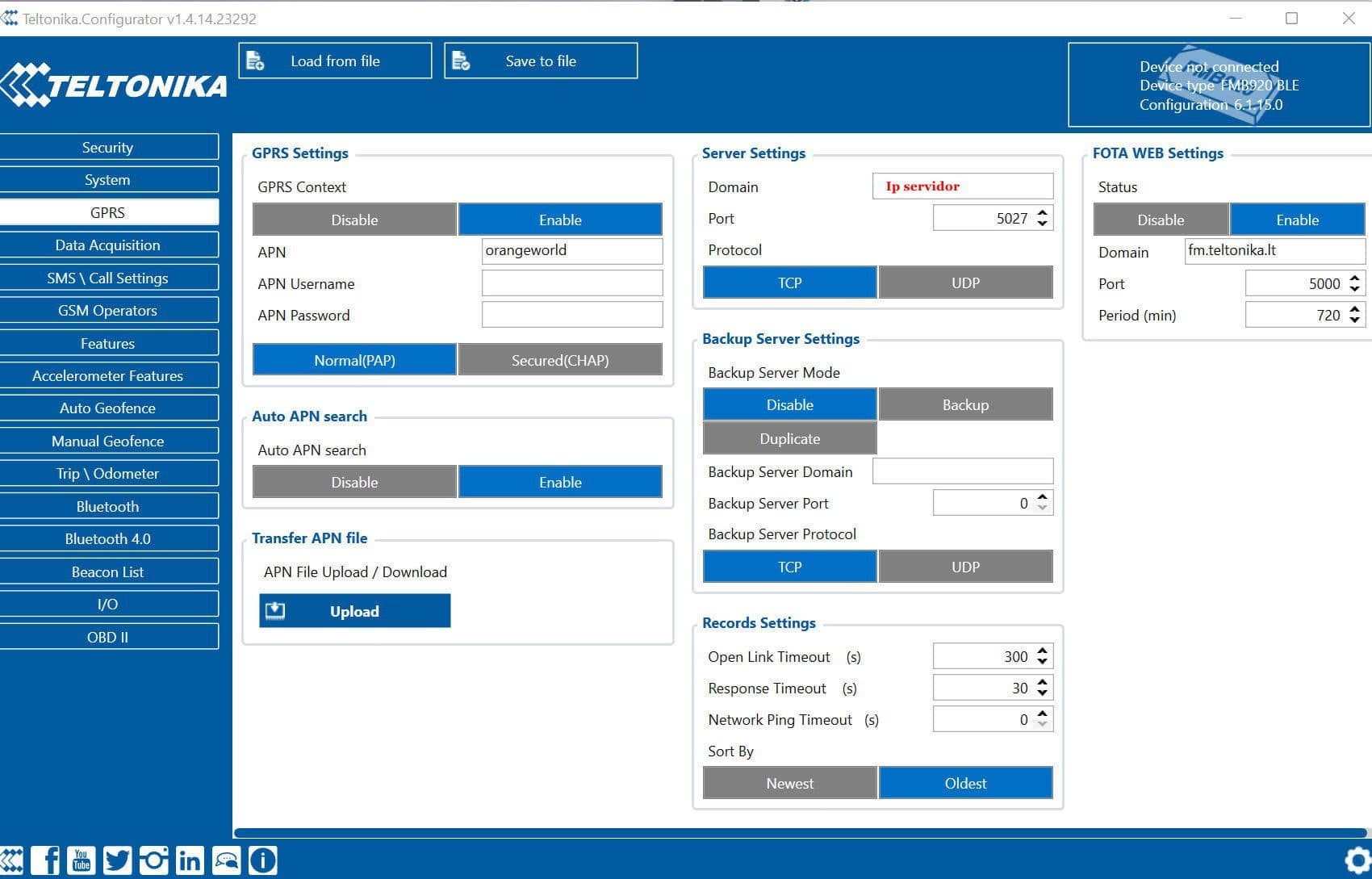
Task: Set Backup Server Protocol to TCP
Action: point(789,567)
